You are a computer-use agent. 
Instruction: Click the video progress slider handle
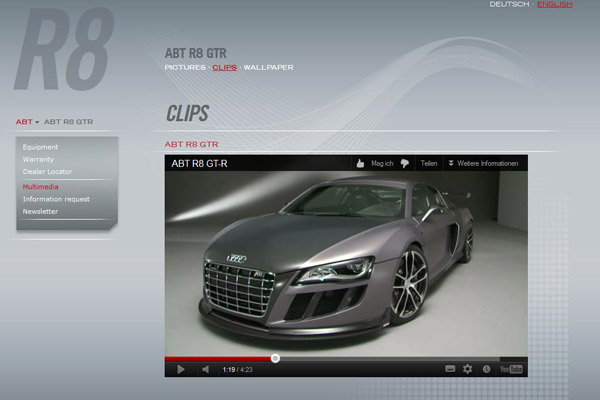pyautogui.click(x=275, y=358)
